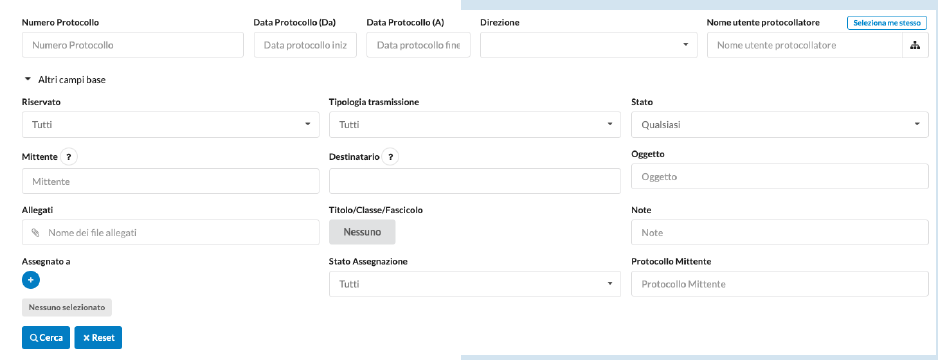Focus the Destinatario input field
This screenshot has height=360, width=938.
[474, 181]
